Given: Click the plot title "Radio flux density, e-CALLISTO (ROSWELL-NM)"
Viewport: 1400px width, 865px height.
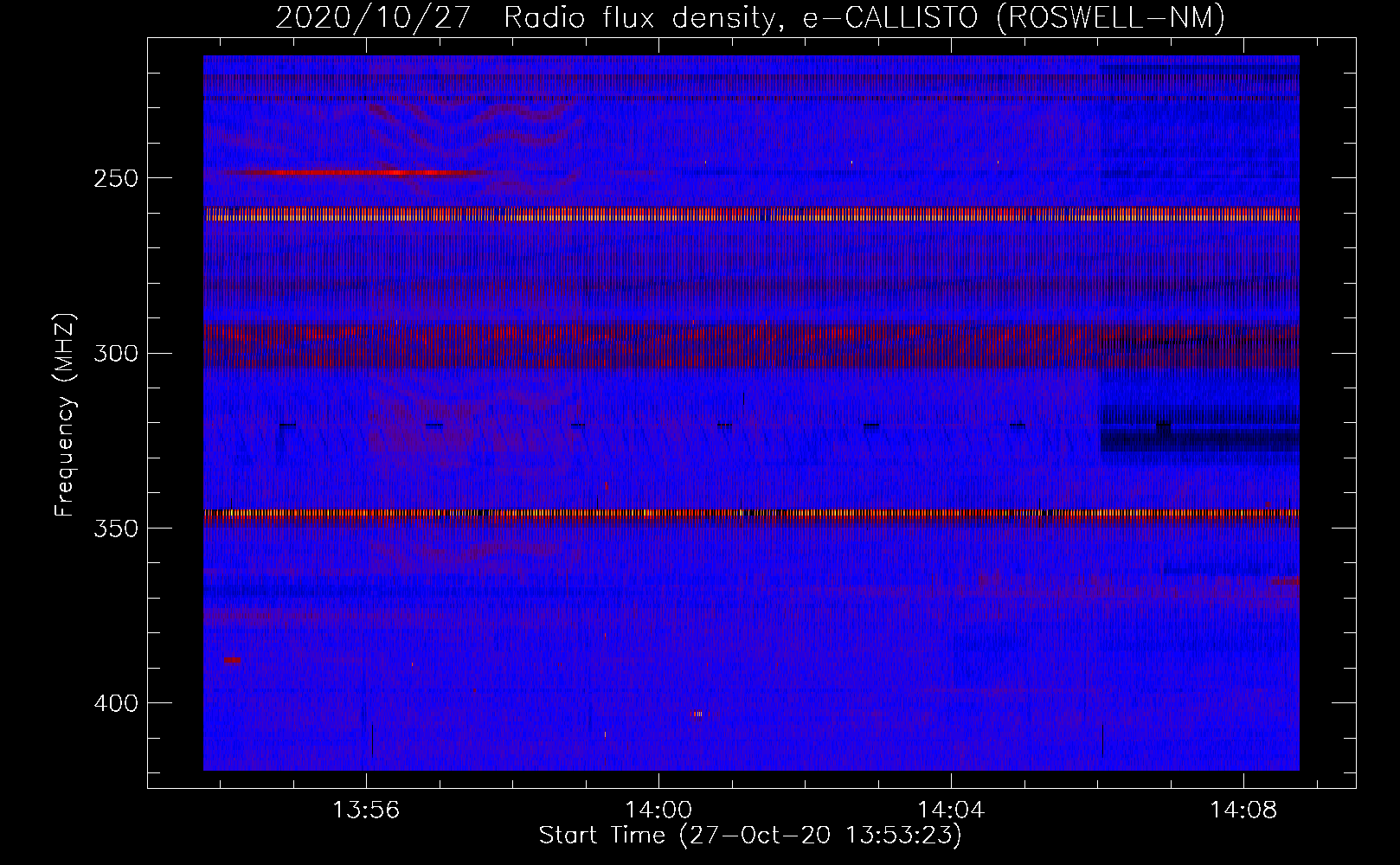Looking at the screenshot, I should click(864, 17).
